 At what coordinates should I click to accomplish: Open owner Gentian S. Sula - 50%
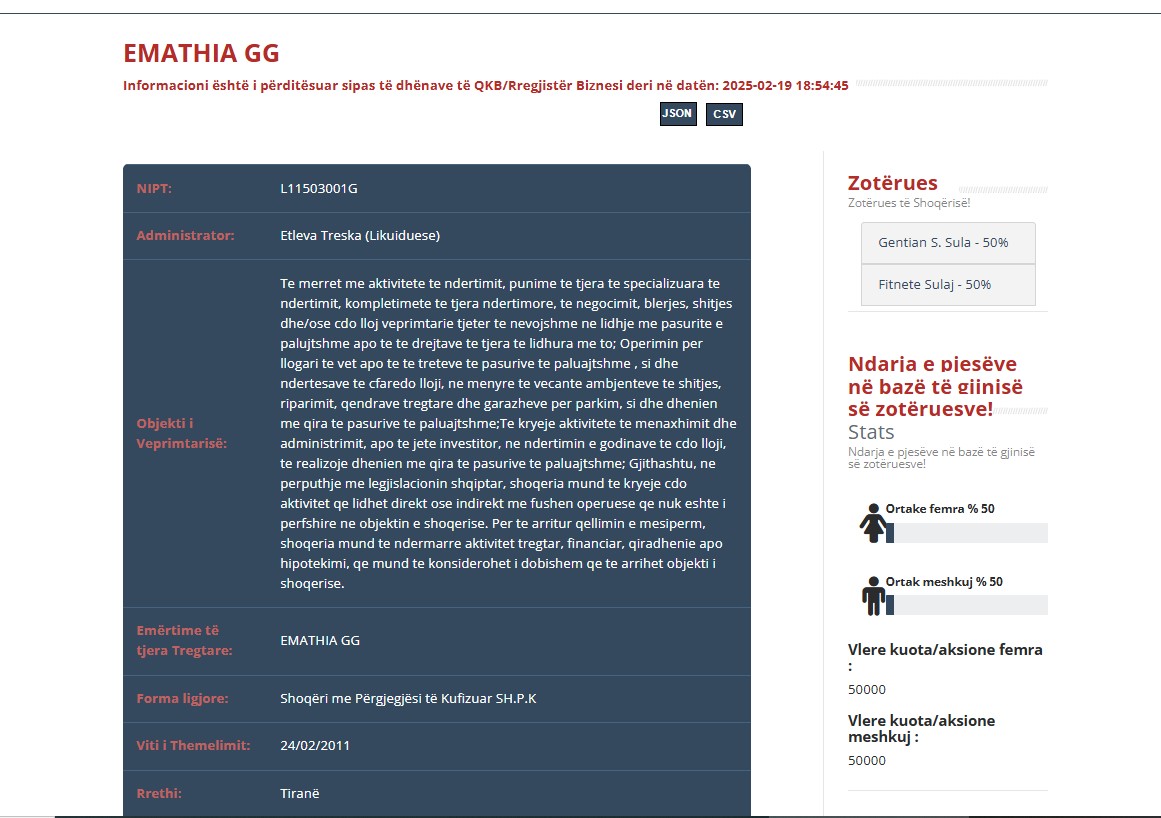948,243
